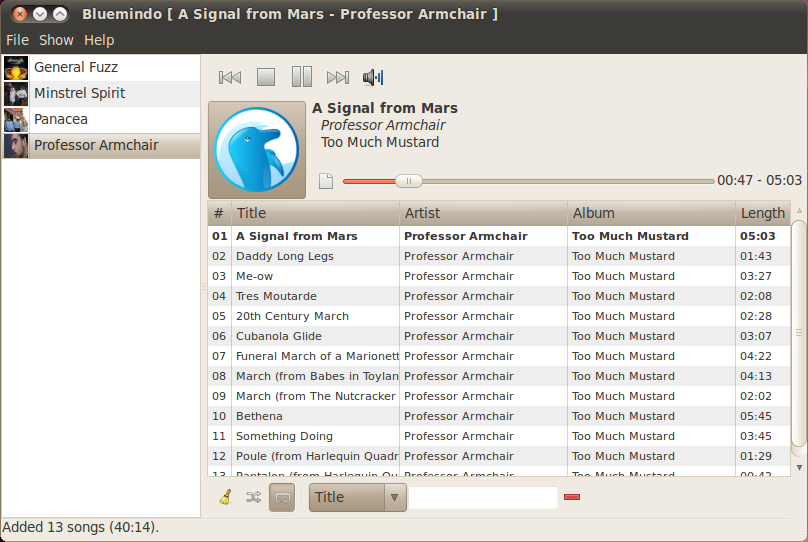Toggle the repeat playlist button
808x542 pixels.
pos(283,497)
